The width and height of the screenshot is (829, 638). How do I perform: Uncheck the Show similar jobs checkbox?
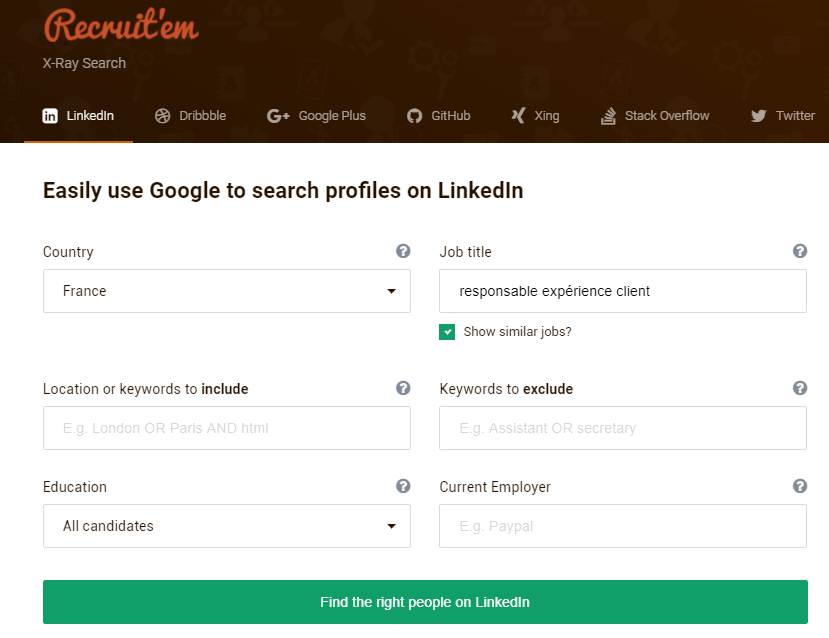[447, 332]
